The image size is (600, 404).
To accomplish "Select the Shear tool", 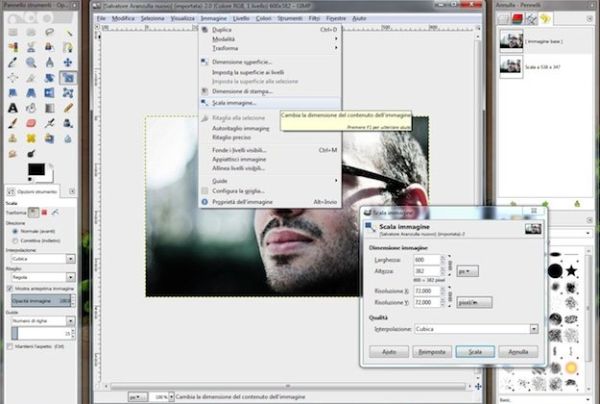I will 13,93.
